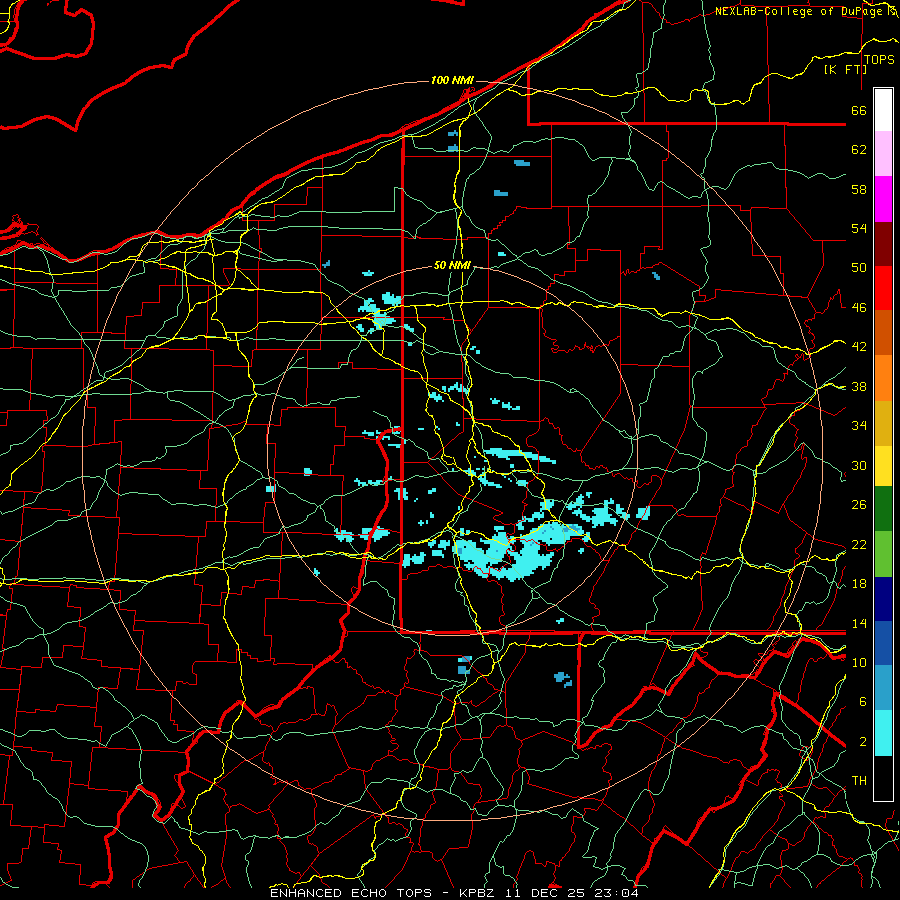Viewport: 900px width, 900px height.
Task: Click the '2' scale value label
Action: point(863,742)
